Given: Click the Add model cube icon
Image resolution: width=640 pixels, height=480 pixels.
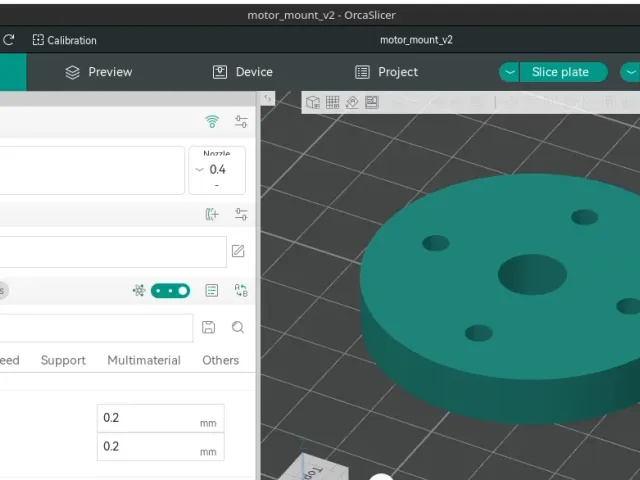Looking at the screenshot, I should 313,102.
